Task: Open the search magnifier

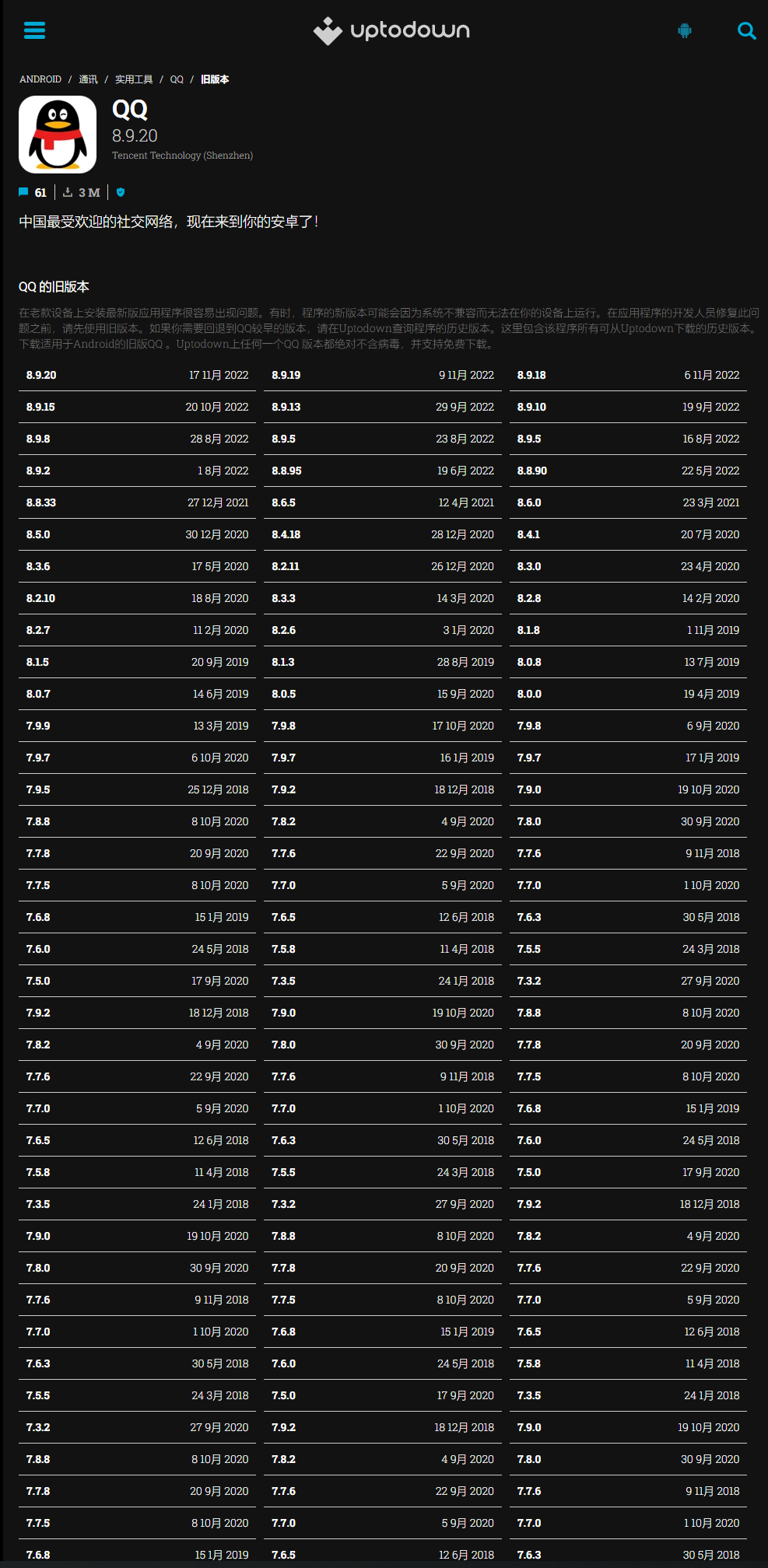Action: point(746,30)
